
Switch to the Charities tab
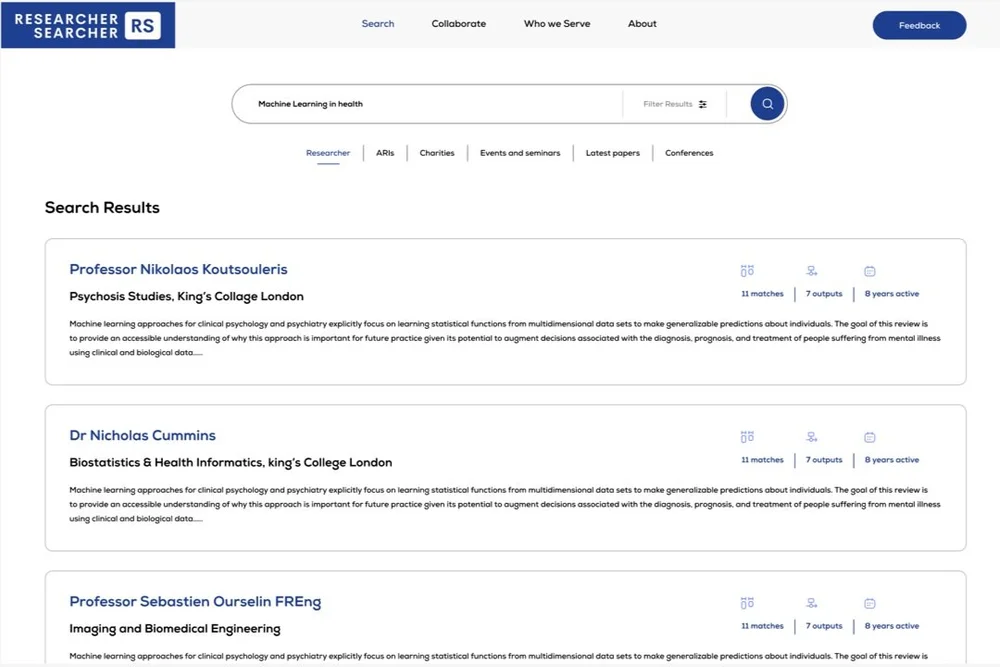[437, 152]
